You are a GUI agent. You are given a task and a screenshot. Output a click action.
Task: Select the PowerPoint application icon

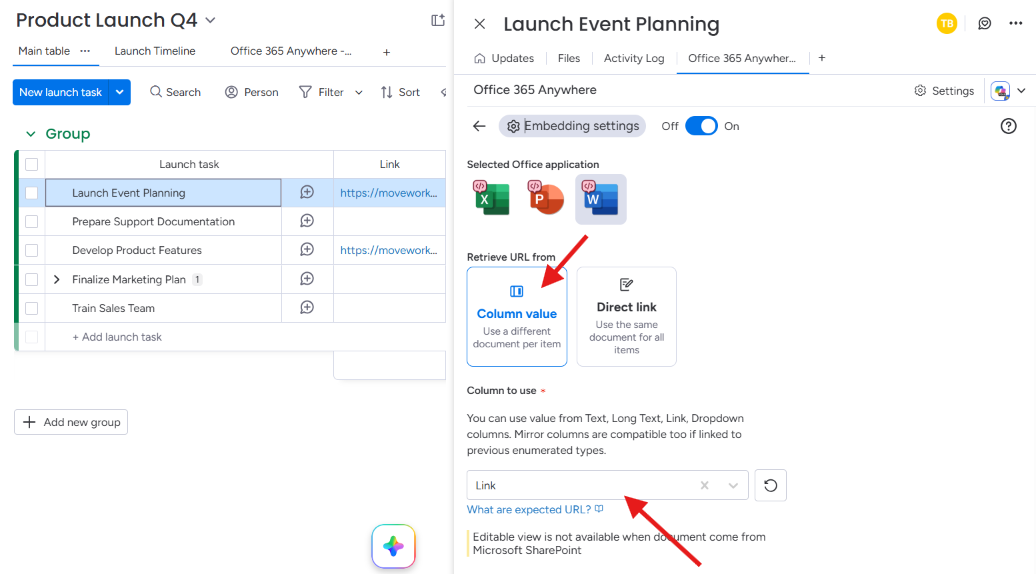(x=546, y=198)
